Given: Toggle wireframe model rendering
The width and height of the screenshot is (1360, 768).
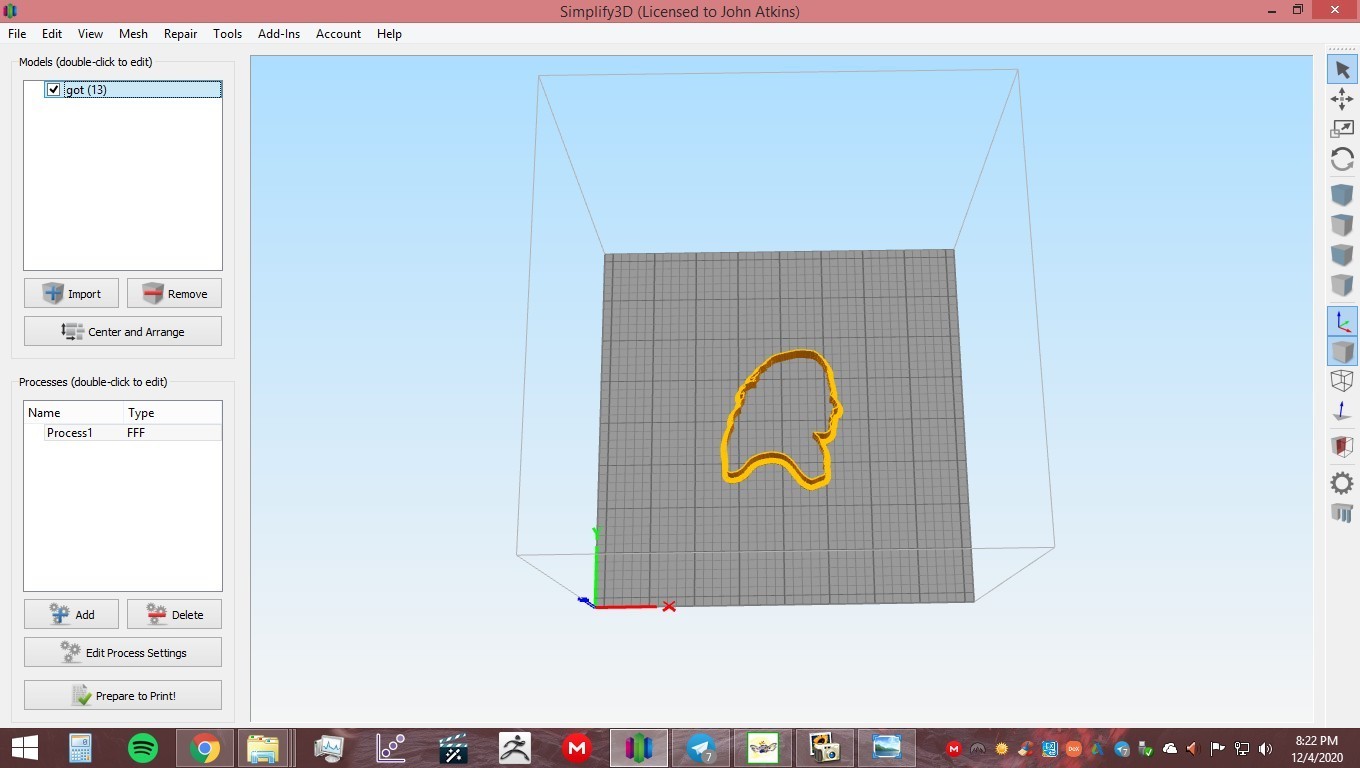Looking at the screenshot, I should [1342, 381].
